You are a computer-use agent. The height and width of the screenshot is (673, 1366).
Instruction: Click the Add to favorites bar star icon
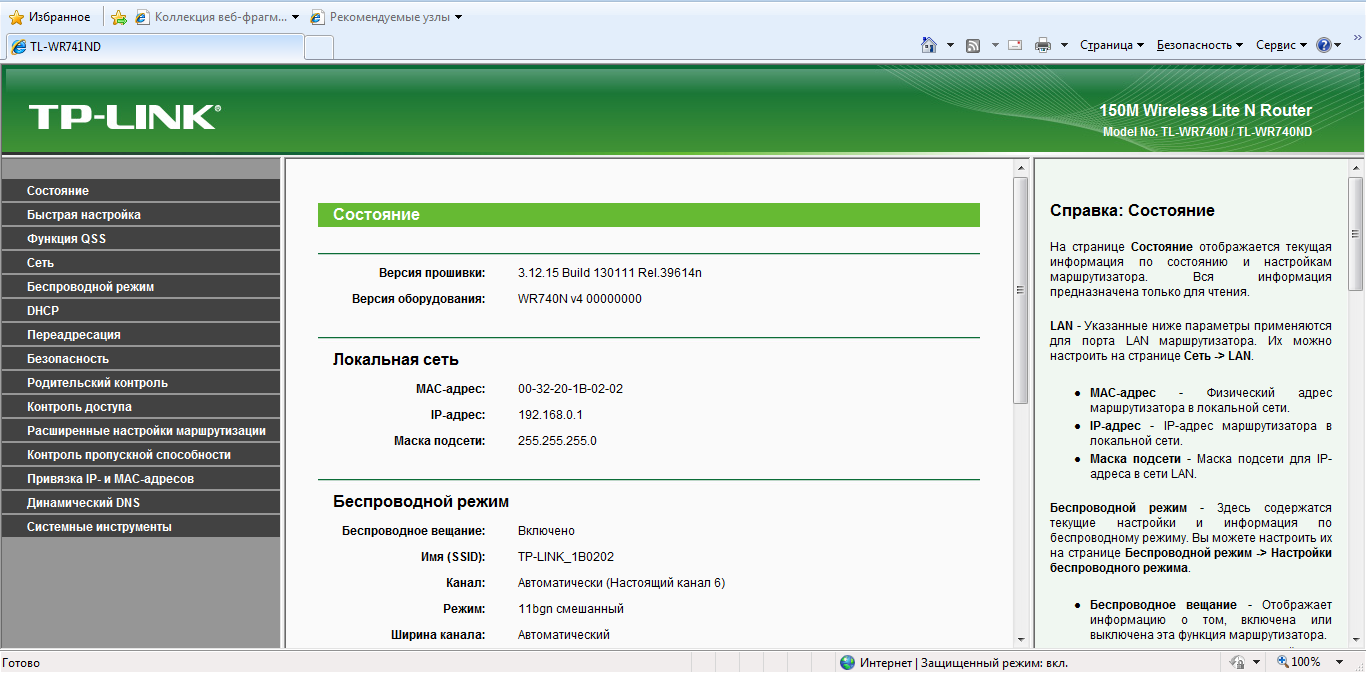[x=119, y=17]
